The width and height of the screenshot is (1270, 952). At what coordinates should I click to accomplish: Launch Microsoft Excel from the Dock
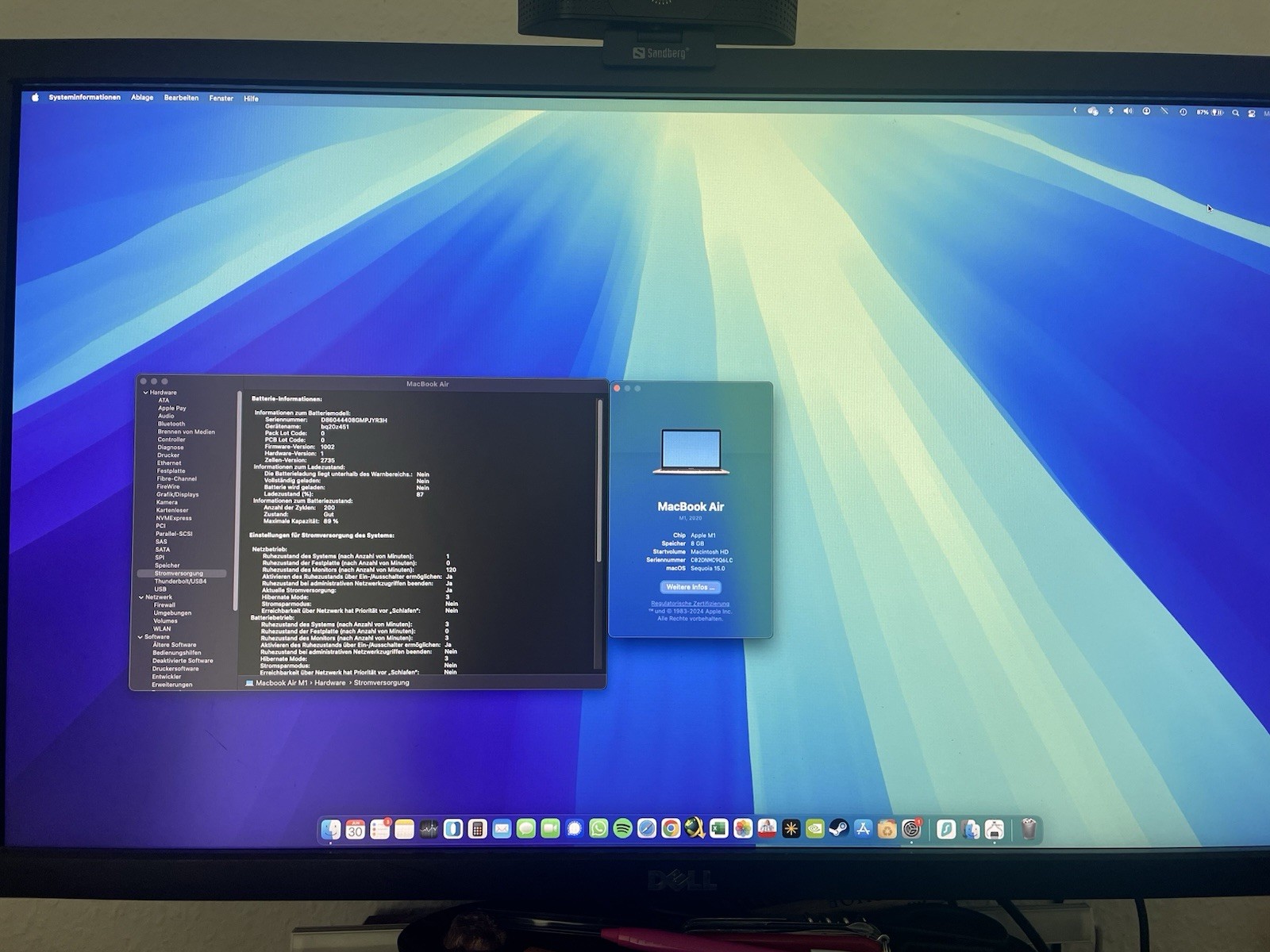[719, 830]
